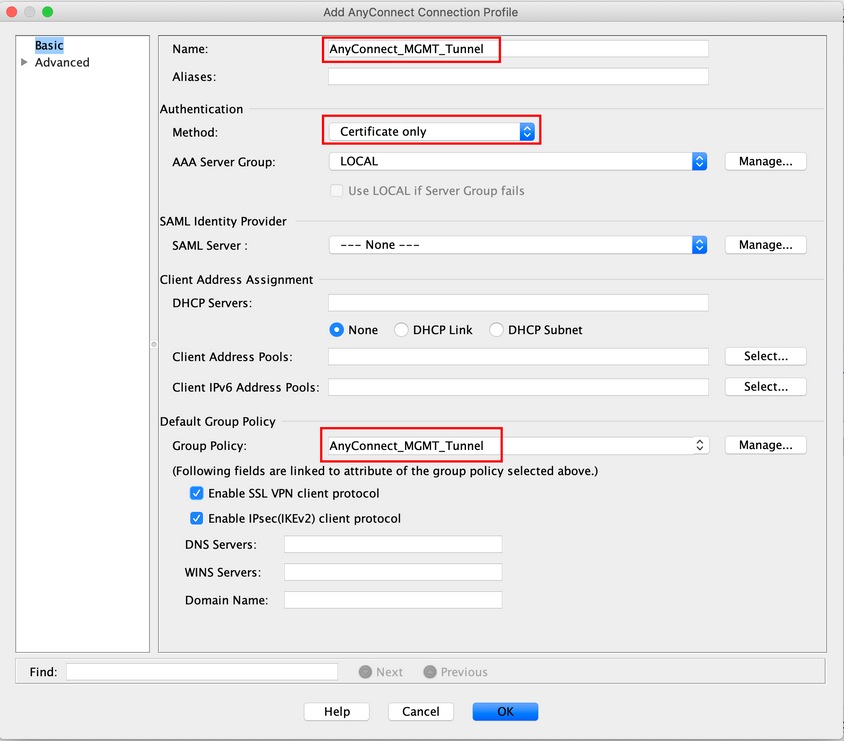
Task: Click Select next to Client Address Pools
Action: point(765,356)
